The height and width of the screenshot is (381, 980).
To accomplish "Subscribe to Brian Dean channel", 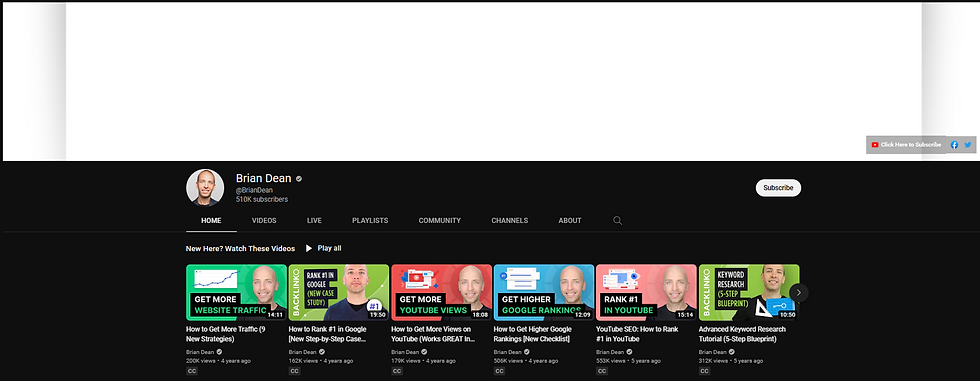I will click(778, 188).
